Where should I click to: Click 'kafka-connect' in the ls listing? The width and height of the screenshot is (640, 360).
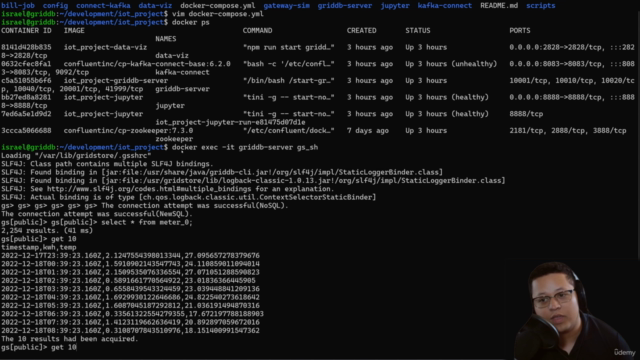445,6
